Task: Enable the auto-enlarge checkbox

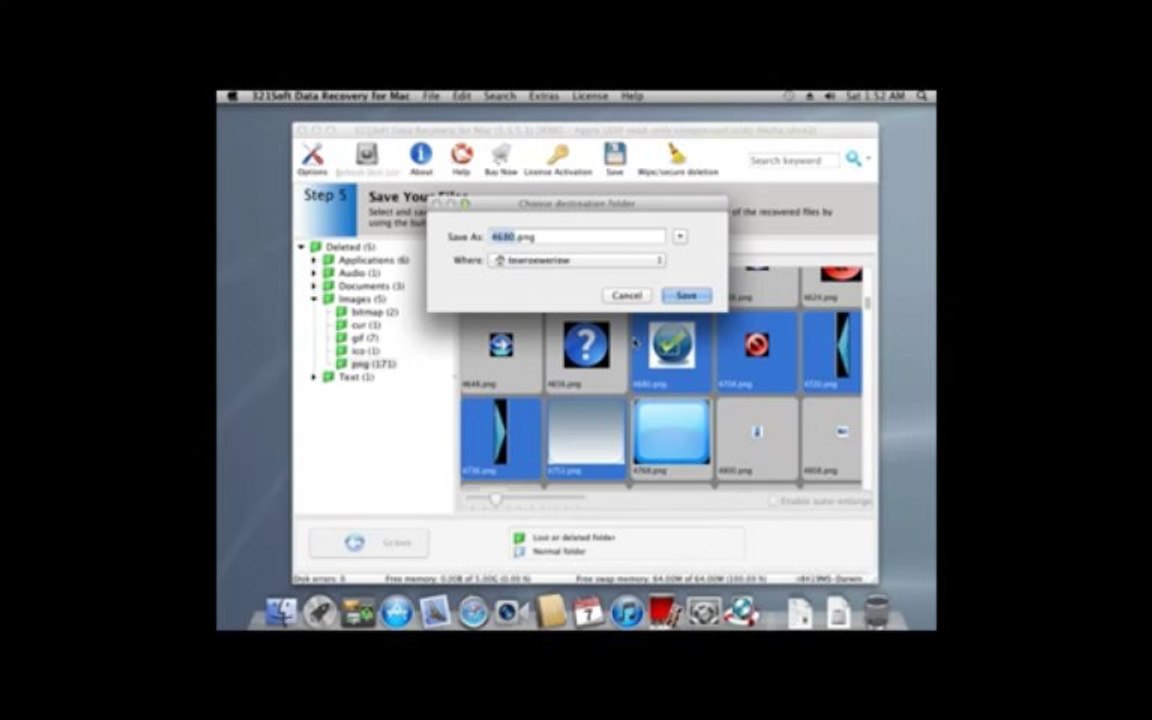Action: pyautogui.click(x=773, y=500)
